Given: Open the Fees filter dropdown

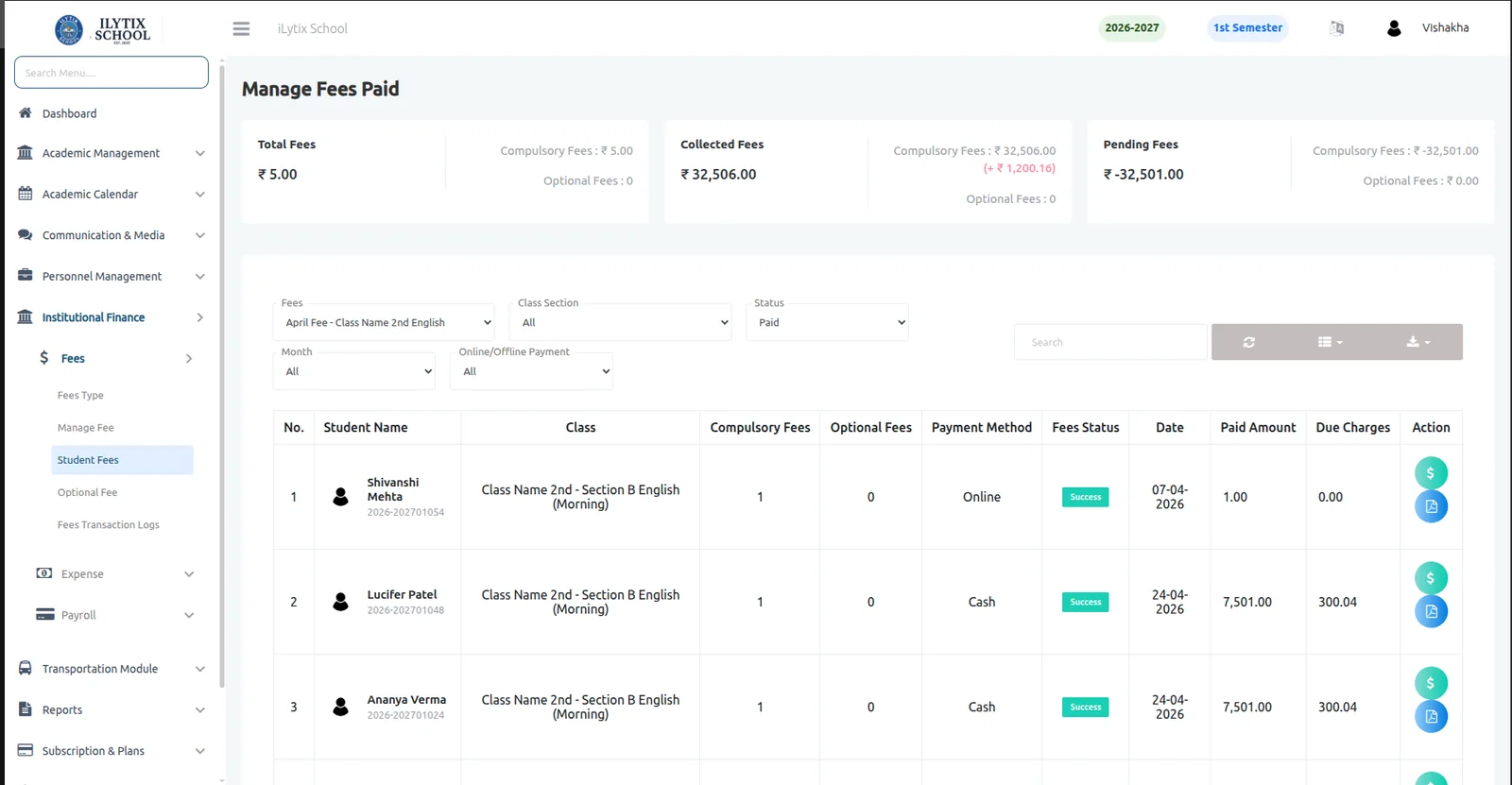Looking at the screenshot, I should 384,322.
